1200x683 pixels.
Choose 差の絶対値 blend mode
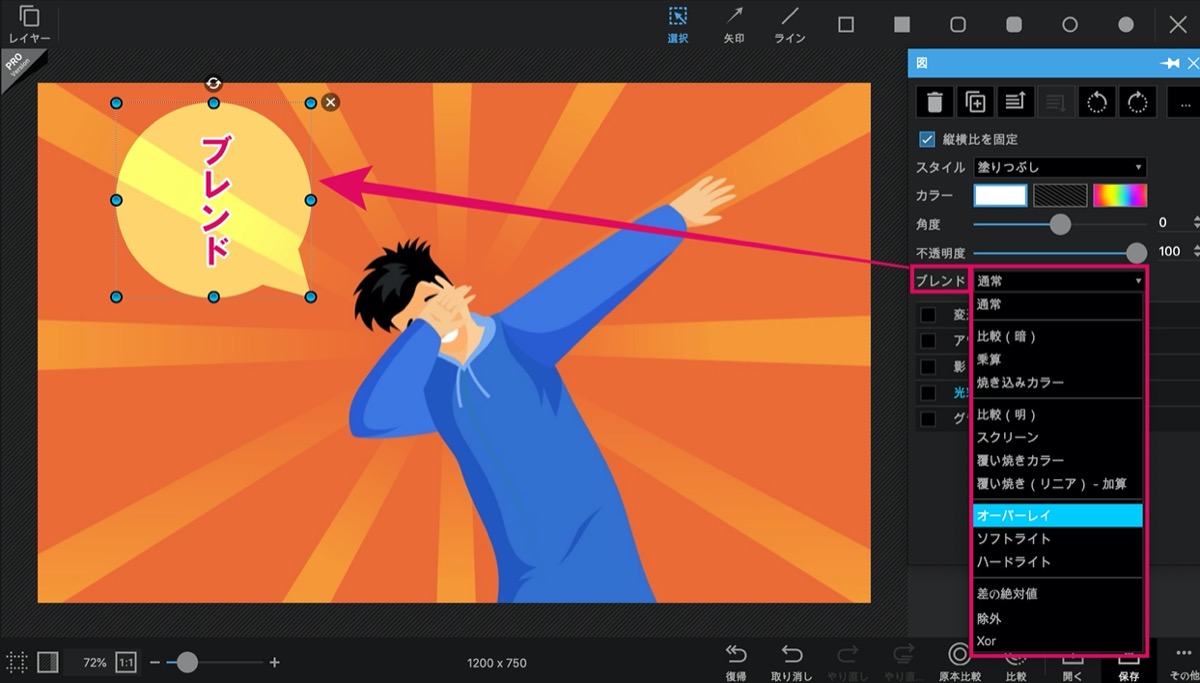(1057, 594)
